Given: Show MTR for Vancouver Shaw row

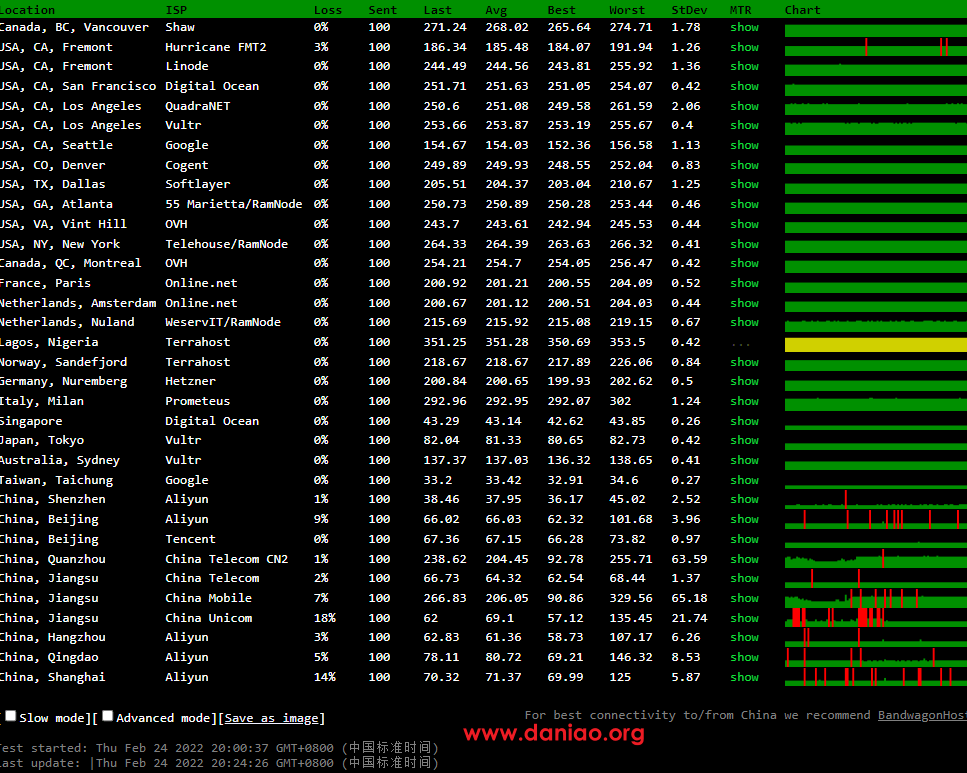Looking at the screenshot, I should tap(744, 27).
